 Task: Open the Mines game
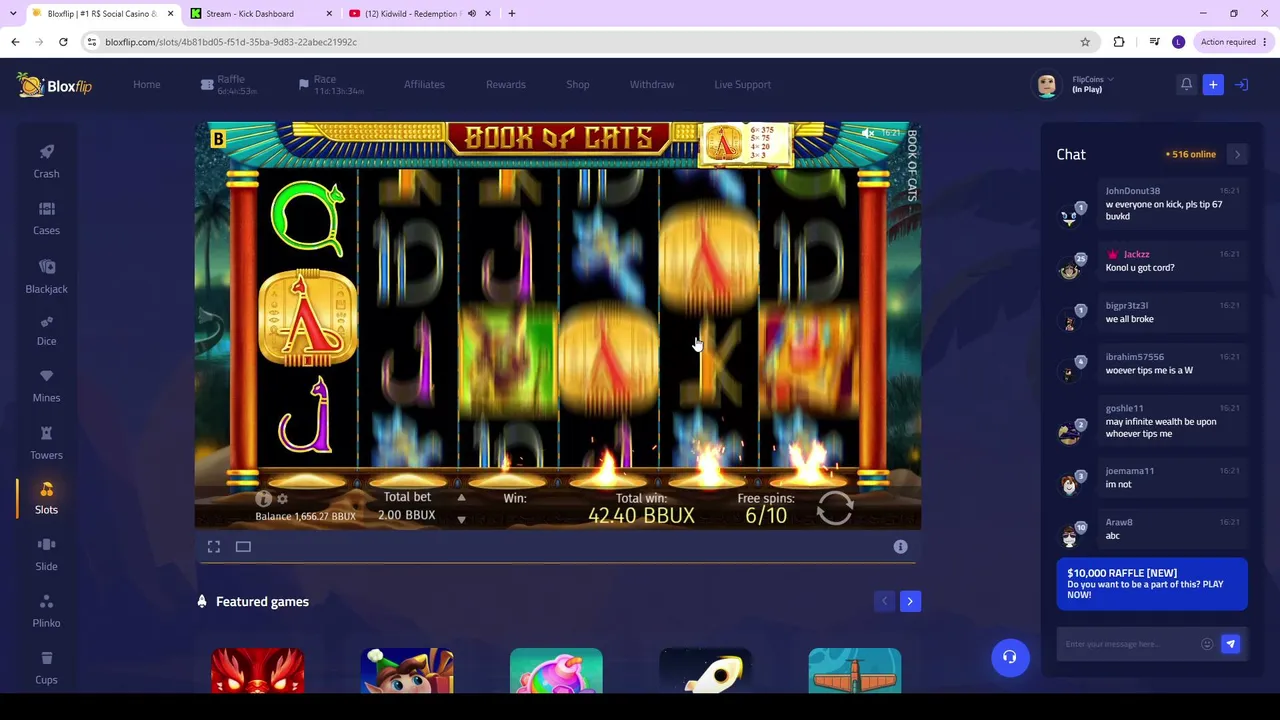pos(46,386)
